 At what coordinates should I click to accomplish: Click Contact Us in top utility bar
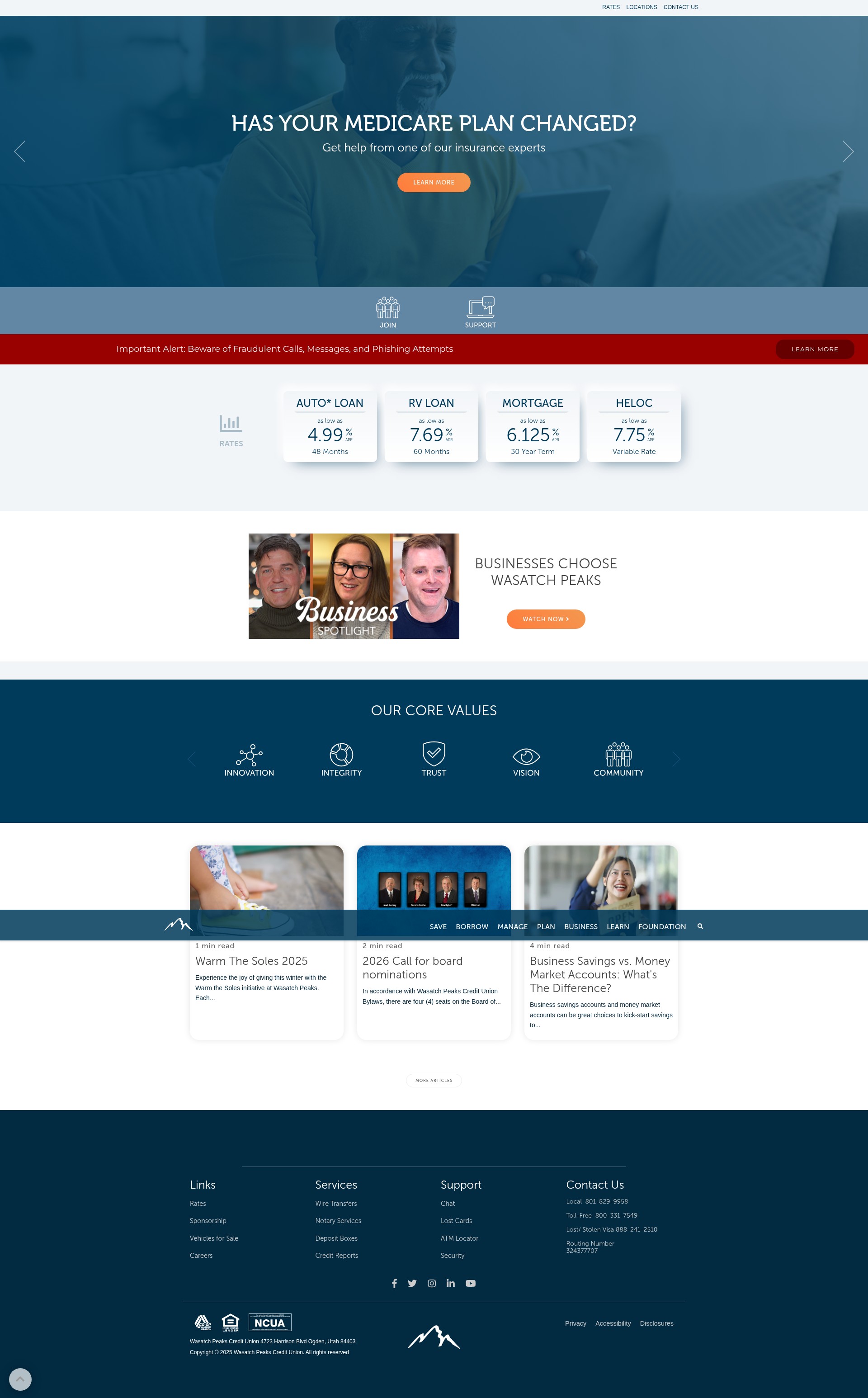pos(681,8)
